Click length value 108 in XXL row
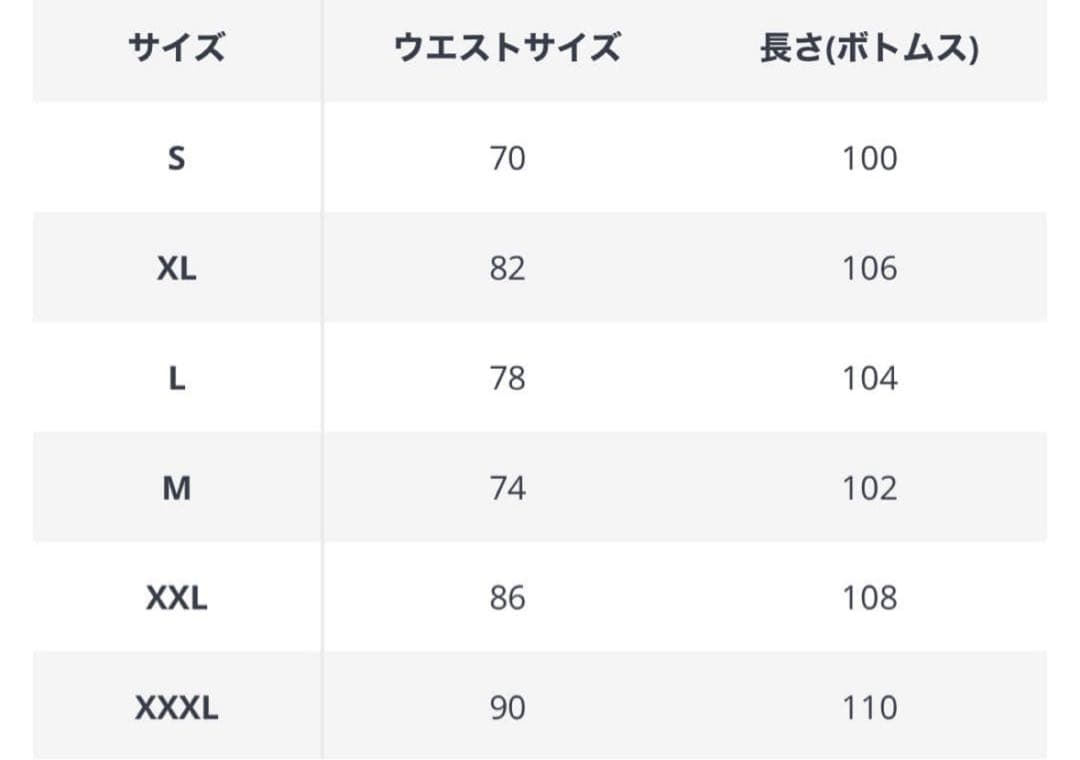Screen dimensions: 1080x760 (870, 597)
